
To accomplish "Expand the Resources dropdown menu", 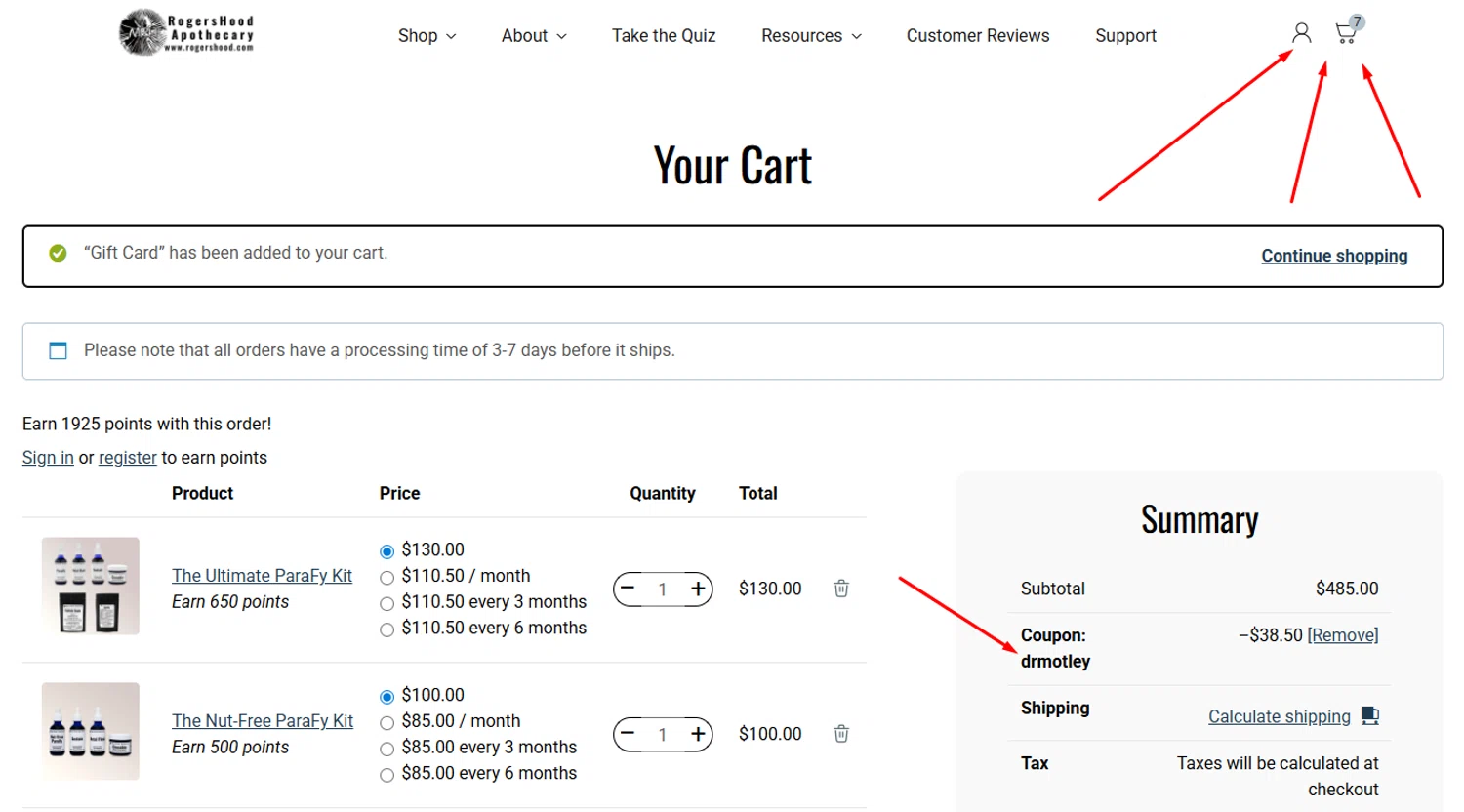I will [812, 36].
